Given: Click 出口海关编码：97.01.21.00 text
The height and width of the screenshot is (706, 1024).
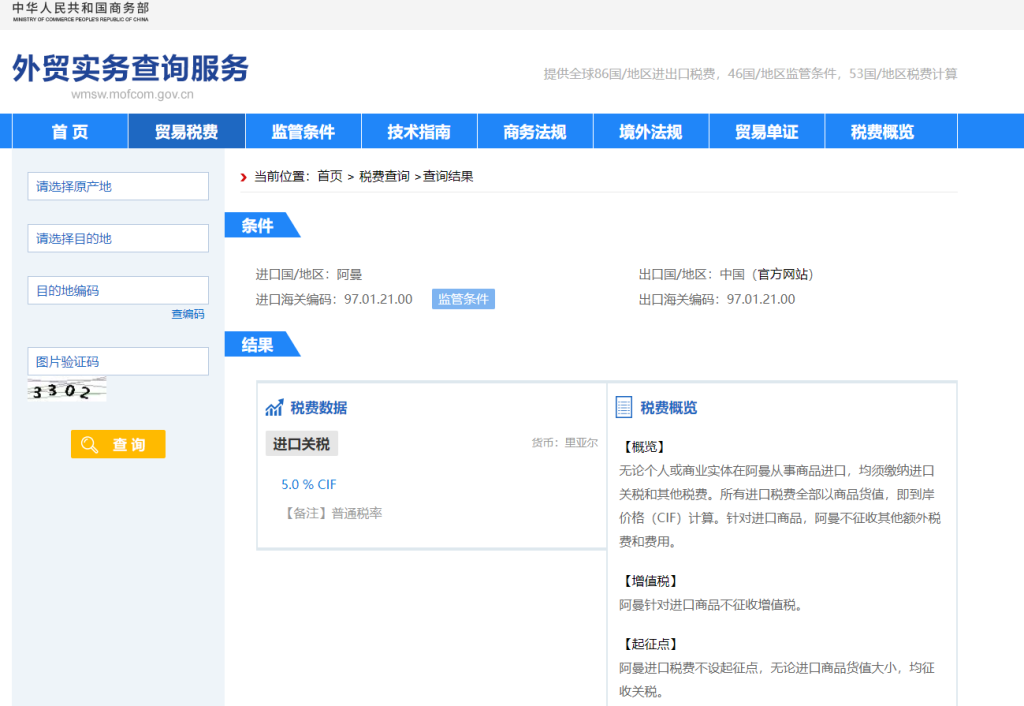Looking at the screenshot, I should click(x=717, y=299).
